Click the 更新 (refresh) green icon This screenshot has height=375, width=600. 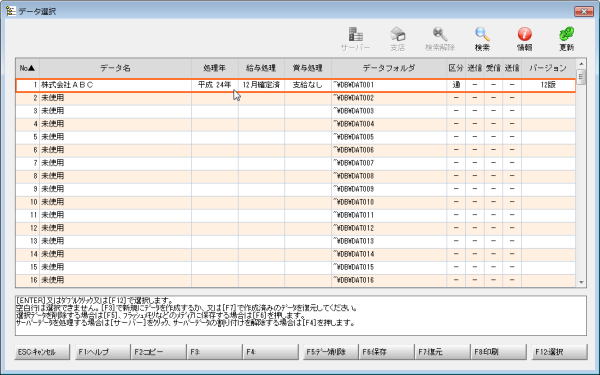[x=566, y=39]
